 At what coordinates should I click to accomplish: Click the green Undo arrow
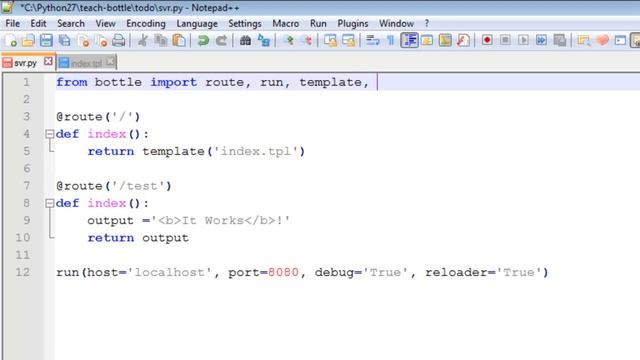tap(203, 40)
